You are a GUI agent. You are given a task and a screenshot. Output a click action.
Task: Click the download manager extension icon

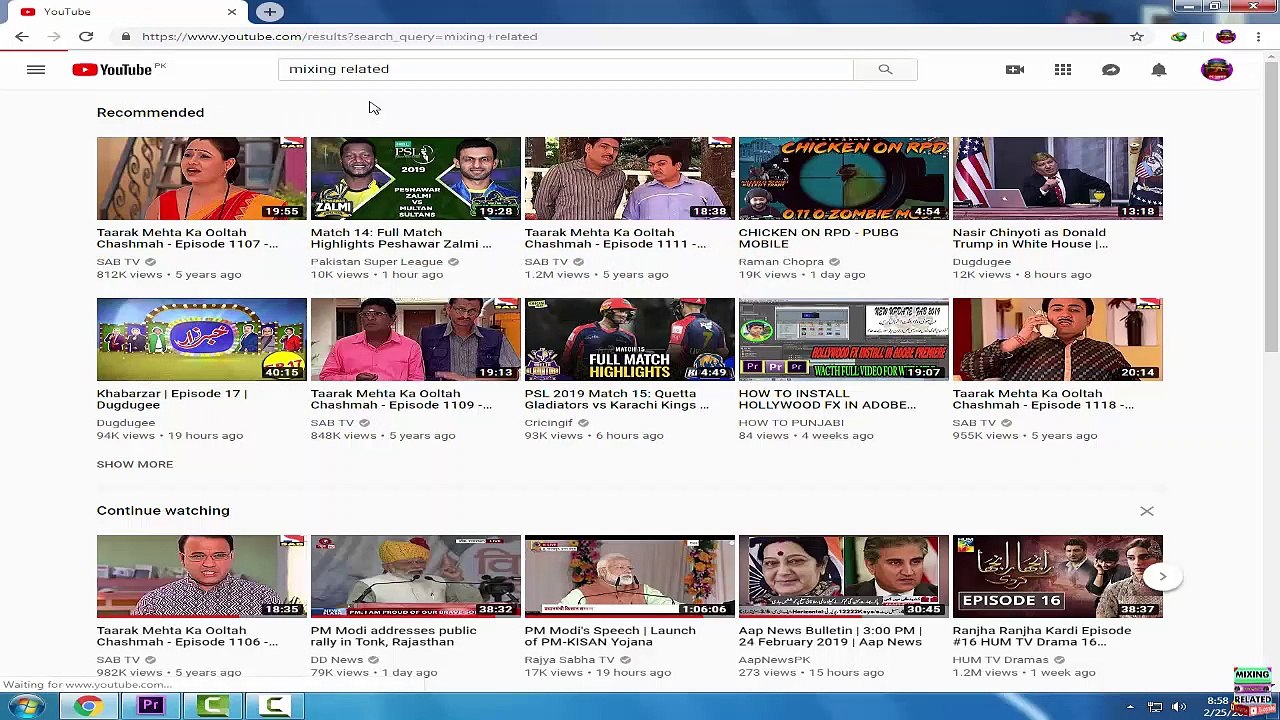(1179, 36)
